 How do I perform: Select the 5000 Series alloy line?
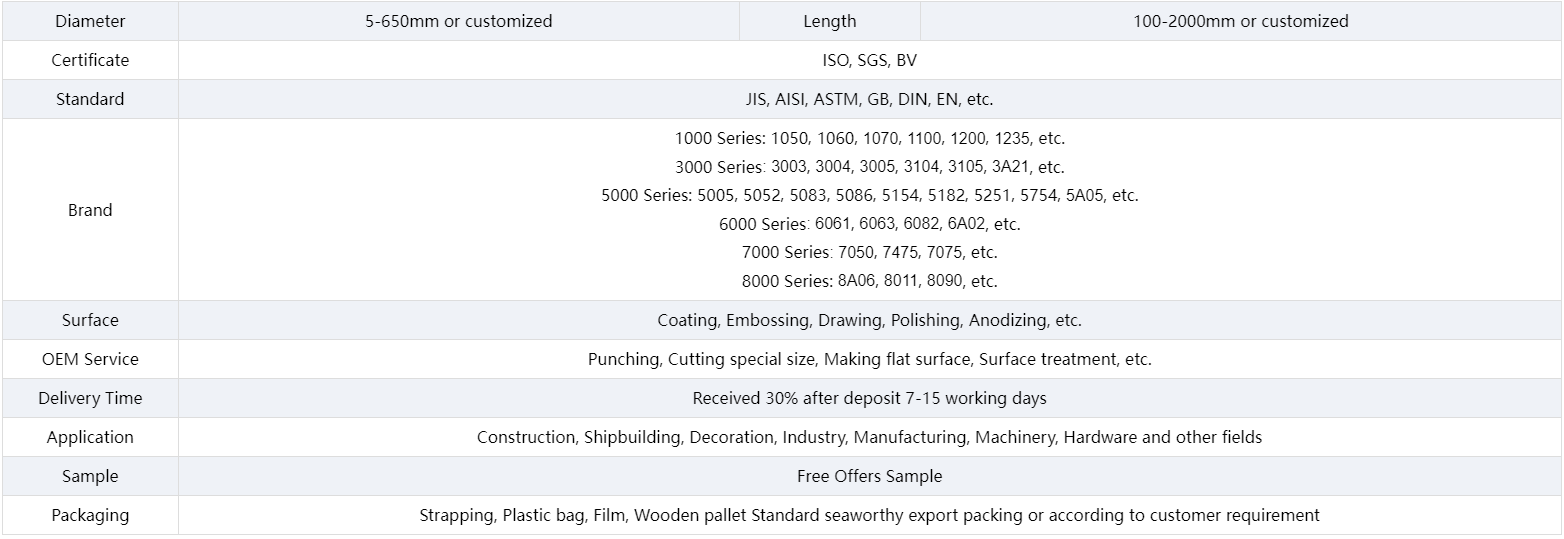click(869, 195)
